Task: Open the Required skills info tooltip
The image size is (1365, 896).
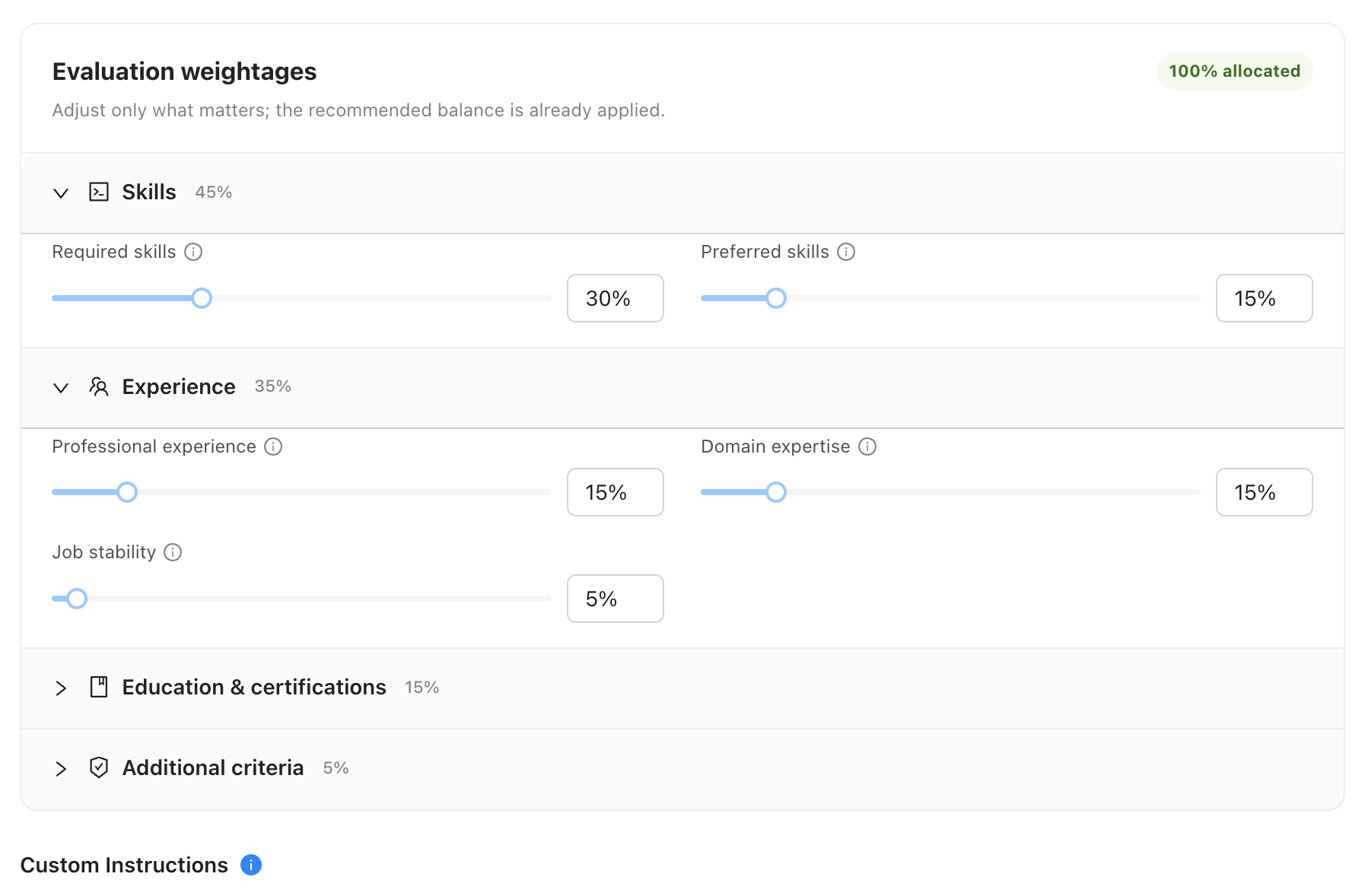Action: 193,252
